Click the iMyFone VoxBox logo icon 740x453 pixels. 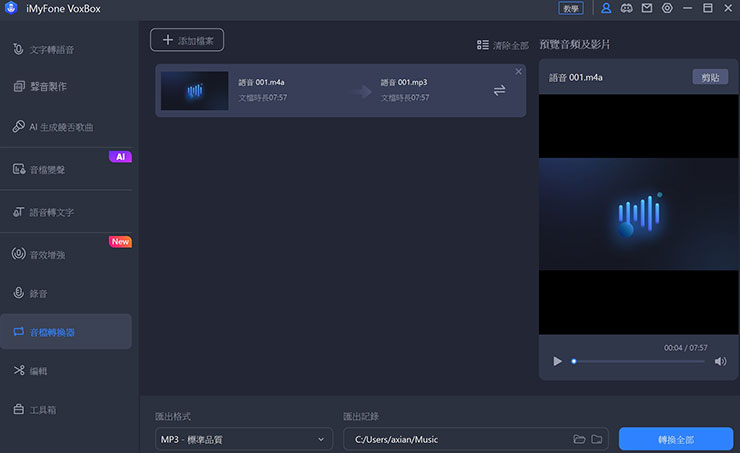click(x=11, y=8)
